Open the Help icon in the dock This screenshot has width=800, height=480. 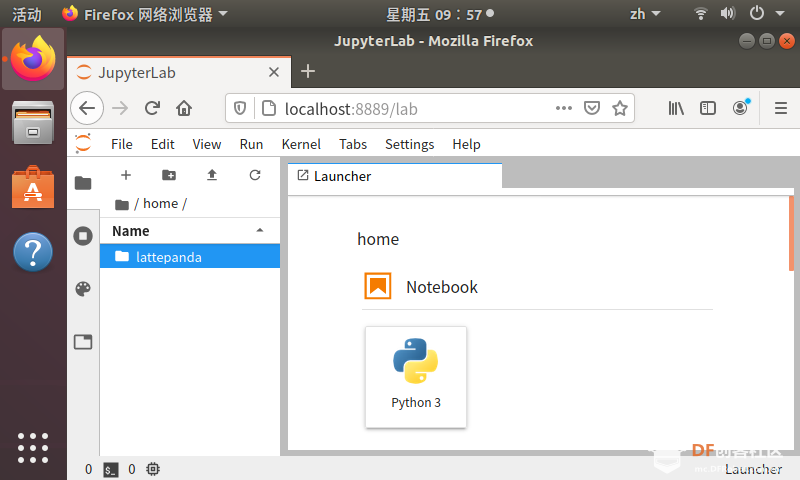point(33,251)
